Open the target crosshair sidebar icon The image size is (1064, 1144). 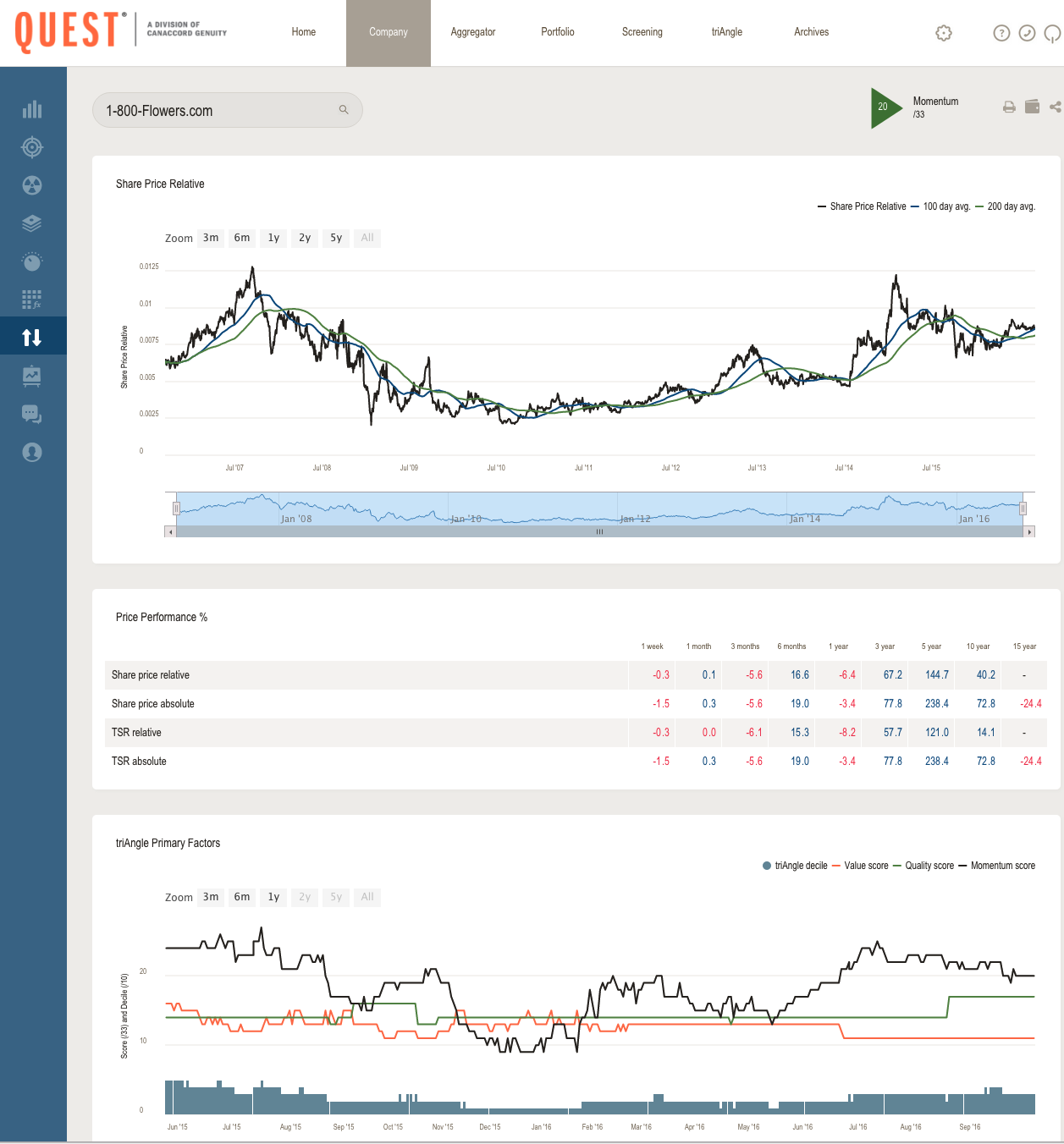pyautogui.click(x=32, y=147)
